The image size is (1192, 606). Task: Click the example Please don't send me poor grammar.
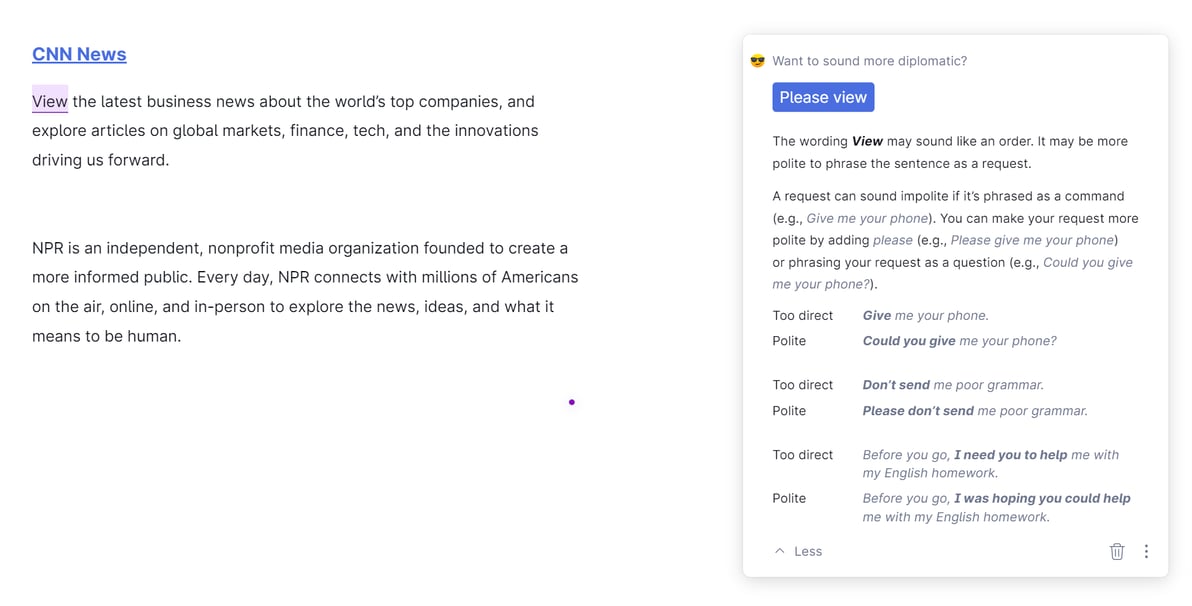(x=975, y=411)
